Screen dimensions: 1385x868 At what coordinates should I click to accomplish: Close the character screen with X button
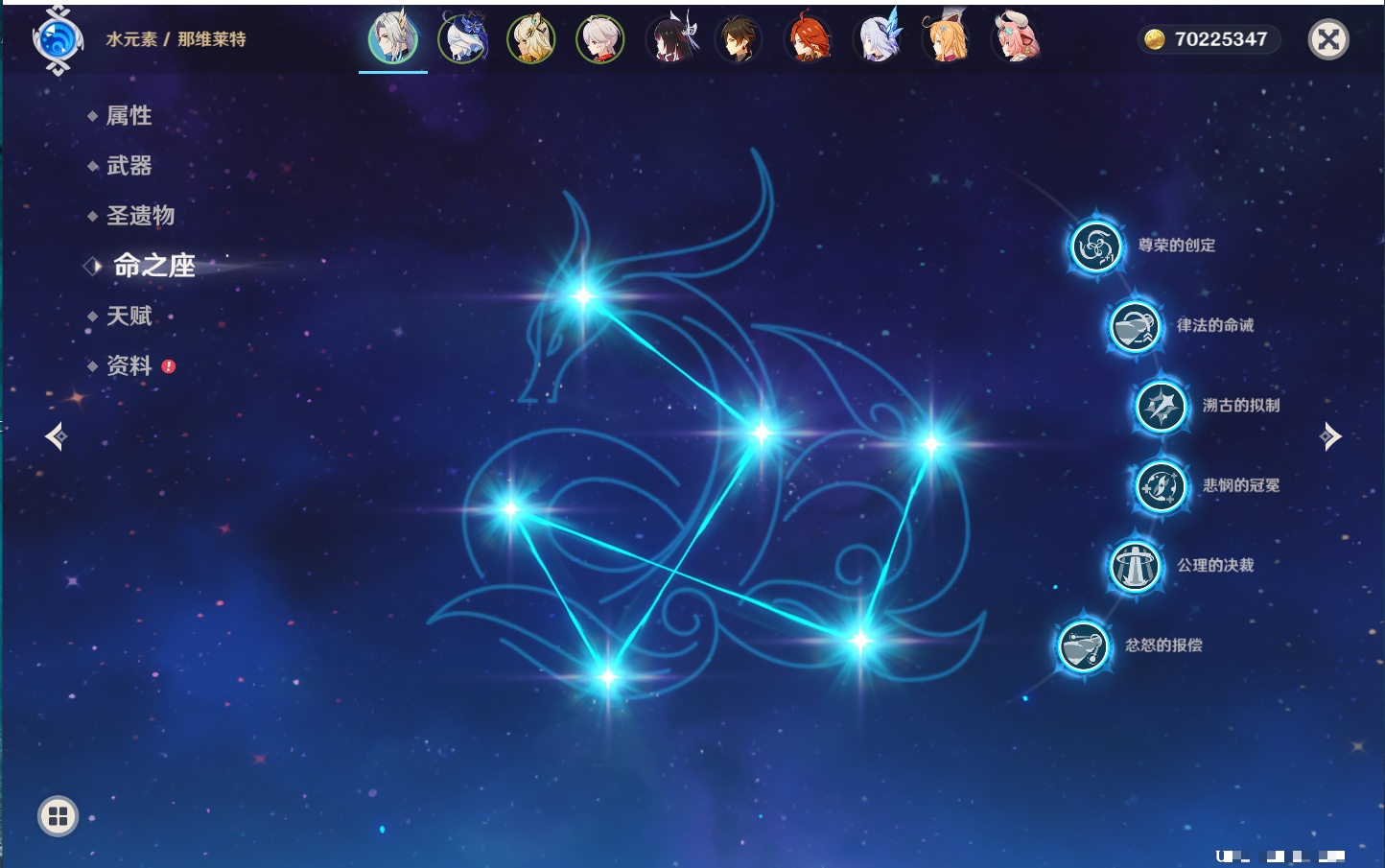[x=1328, y=39]
